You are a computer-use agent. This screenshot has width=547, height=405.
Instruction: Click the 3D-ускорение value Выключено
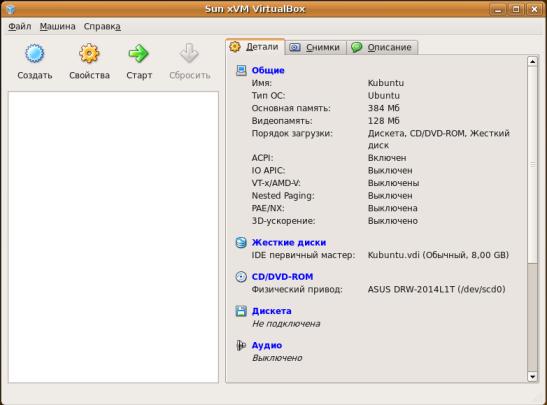[x=393, y=221]
